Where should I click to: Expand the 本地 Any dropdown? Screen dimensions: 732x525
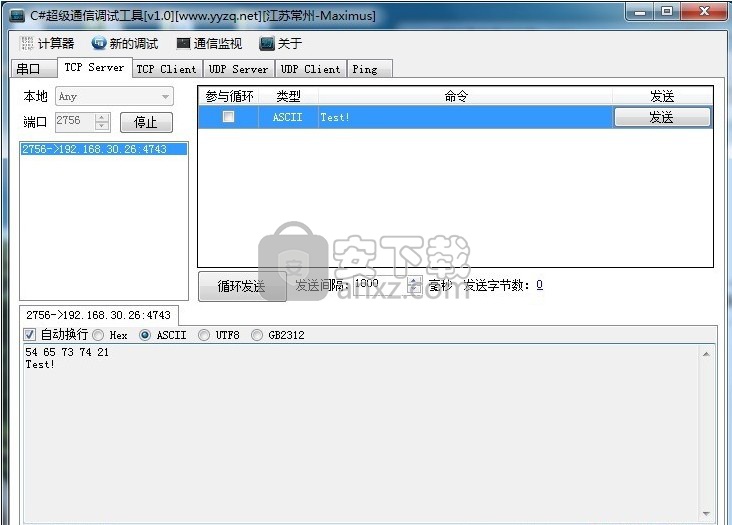click(x=166, y=97)
